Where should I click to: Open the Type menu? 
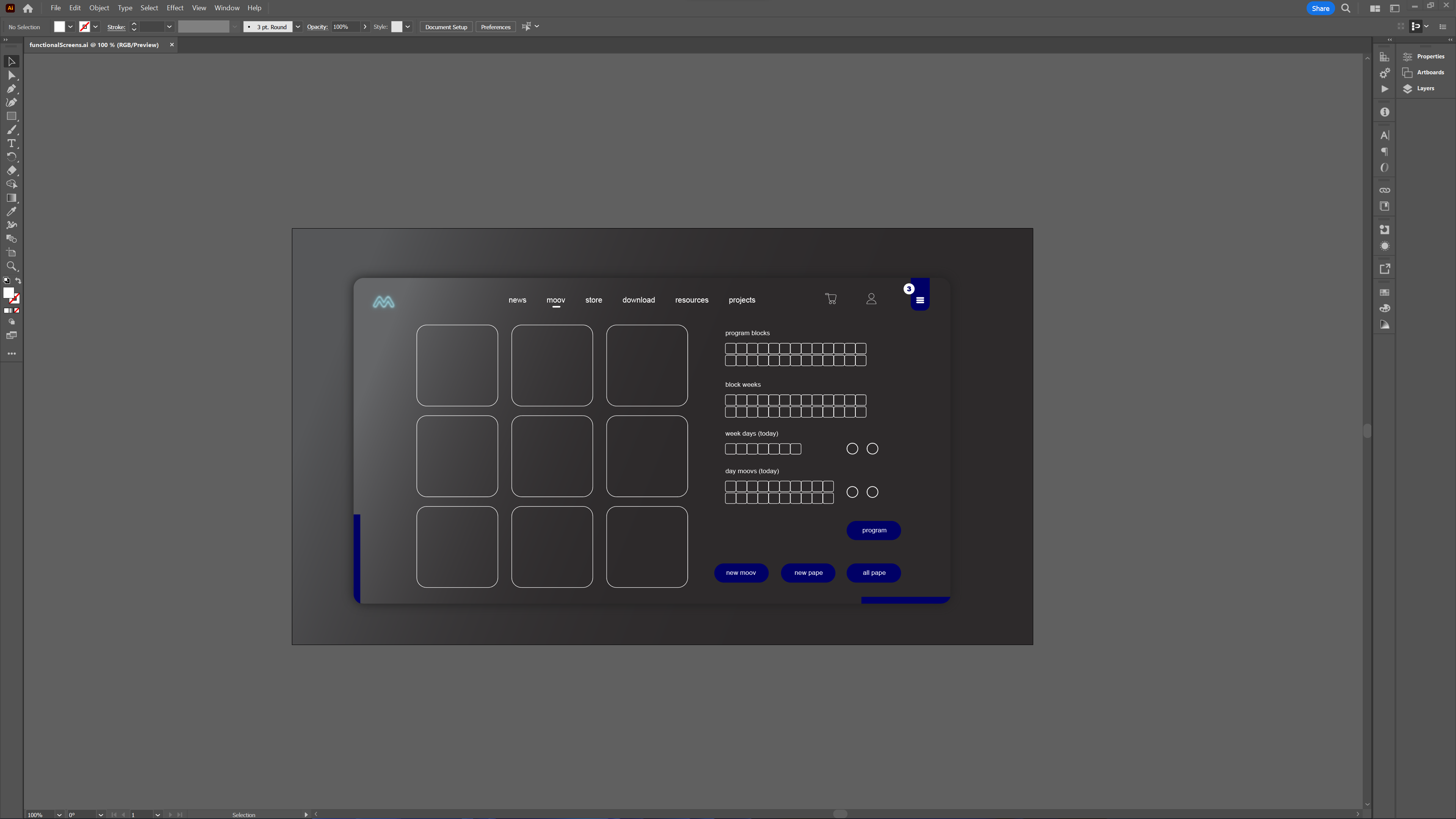125,8
